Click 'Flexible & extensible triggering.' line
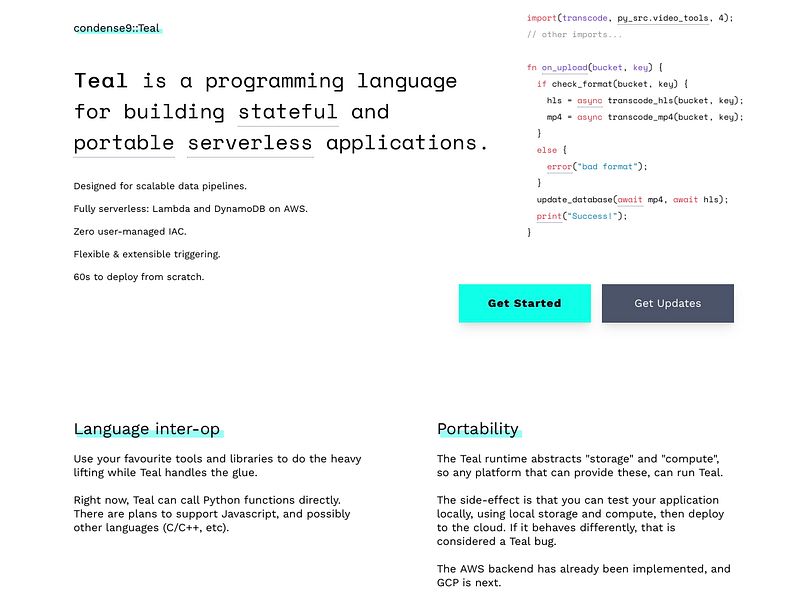 click(x=147, y=254)
